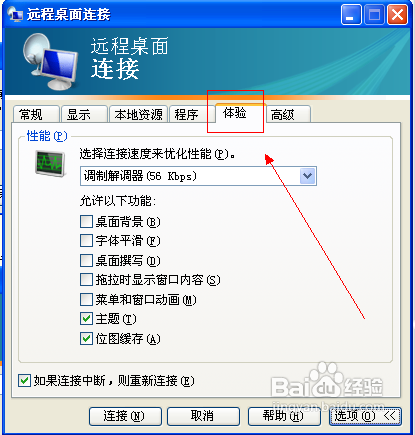Click the 连接 button
The image size is (415, 435).
coord(125,416)
